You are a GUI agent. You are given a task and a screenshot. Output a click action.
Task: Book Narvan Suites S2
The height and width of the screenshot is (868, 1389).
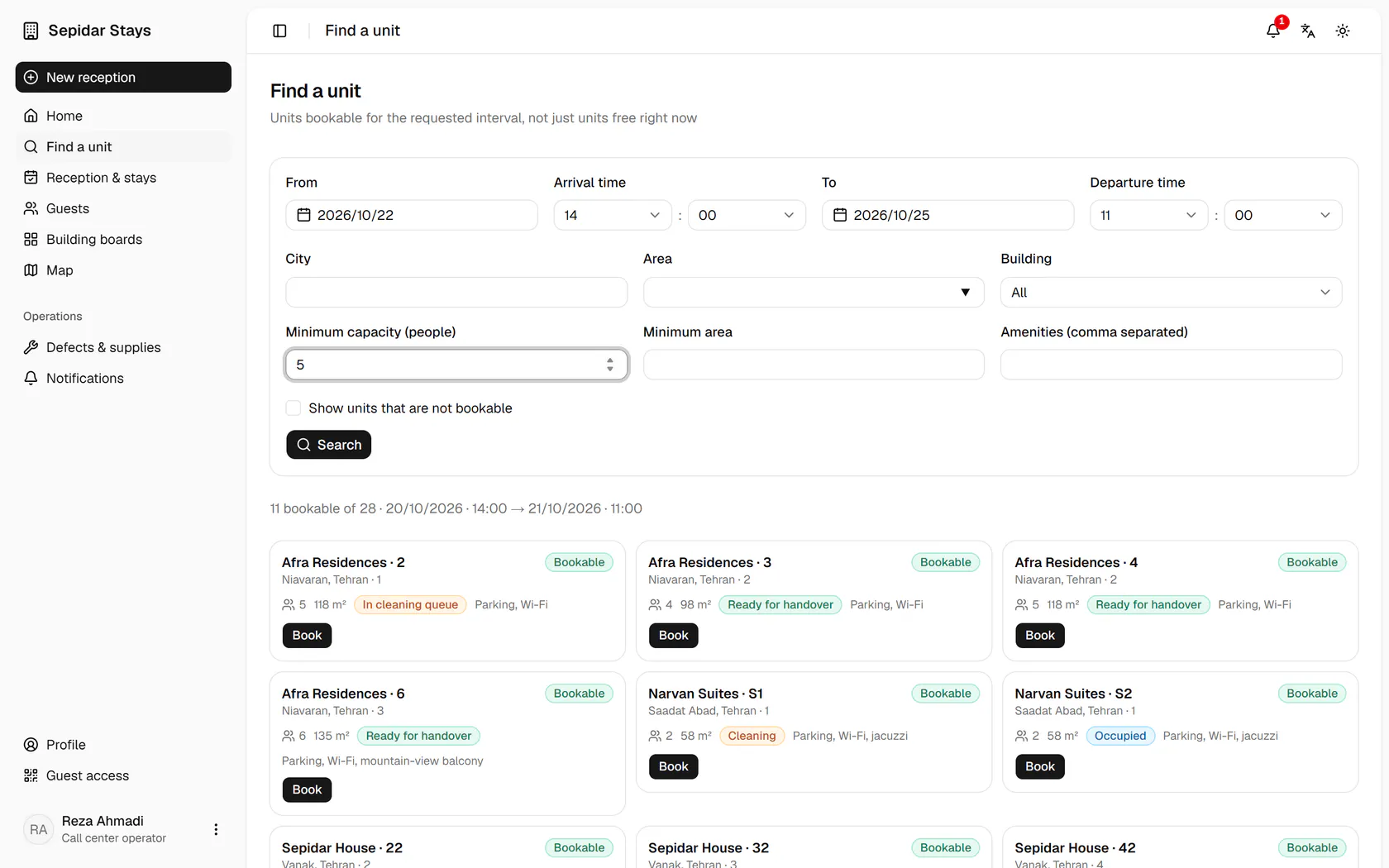point(1040,767)
